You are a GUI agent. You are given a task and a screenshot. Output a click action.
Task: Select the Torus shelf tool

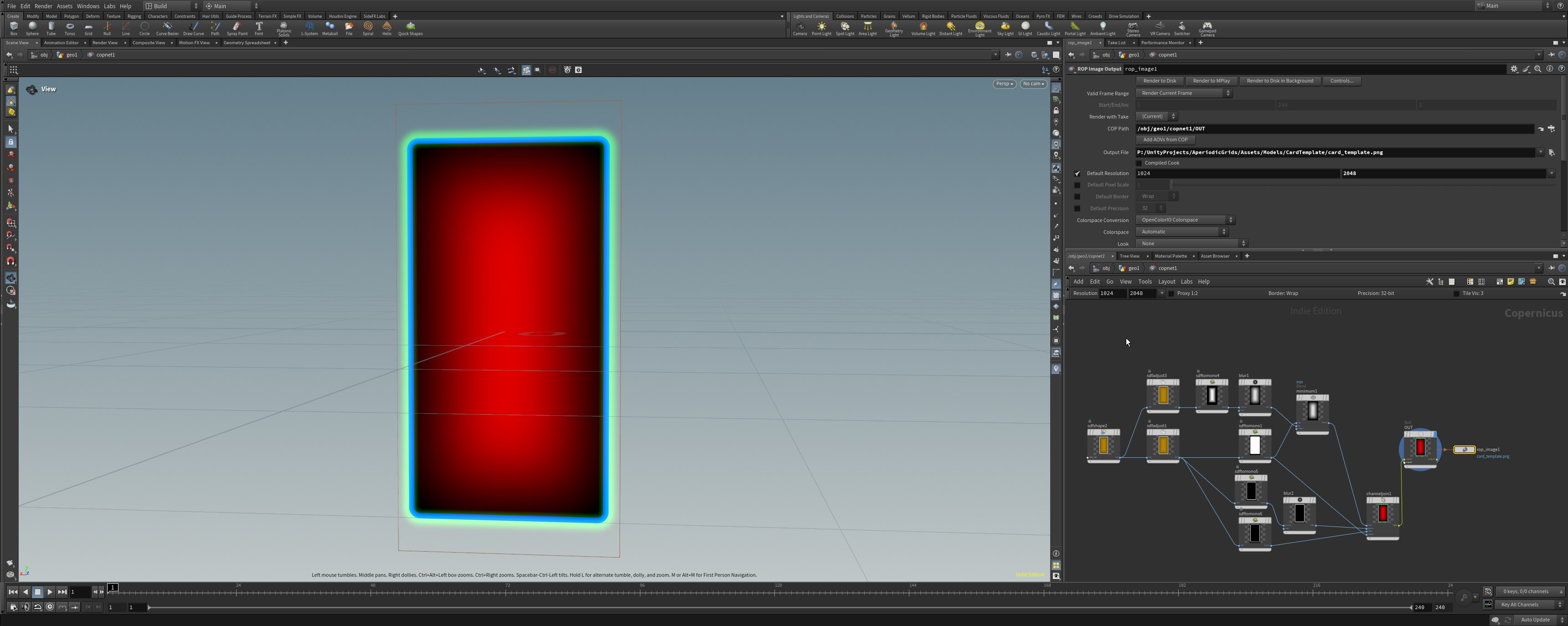coord(69,28)
